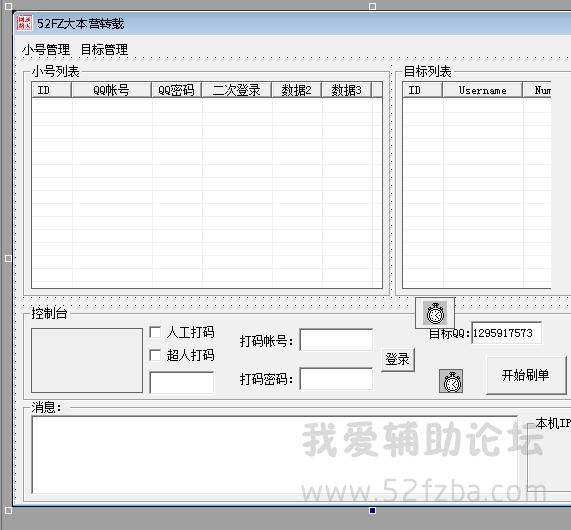The height and width of the screenshot is (530, 571).
Task: Click the 二次登录 column header
Action: [x=237, y=90]
